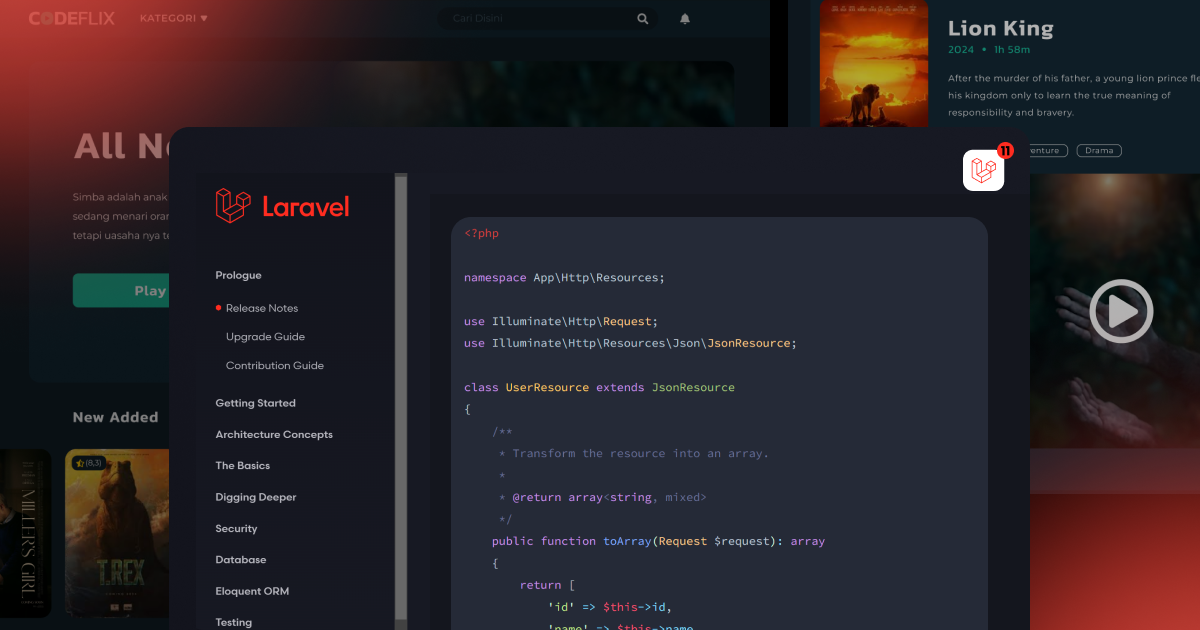Open the Miller's Girl poster thumbnail

tap(25, 535)
